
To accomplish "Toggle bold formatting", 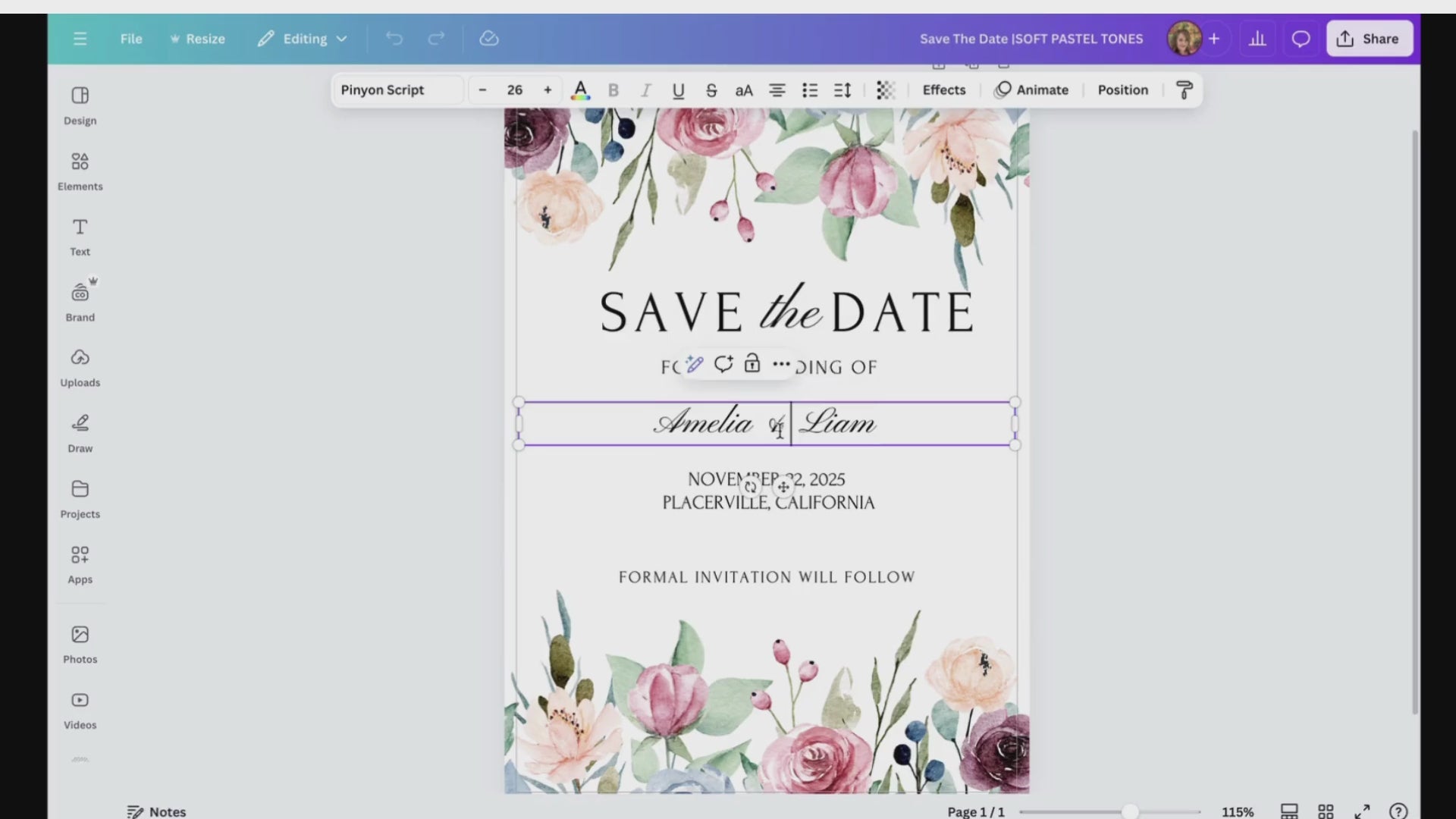I will pos(613,90).
